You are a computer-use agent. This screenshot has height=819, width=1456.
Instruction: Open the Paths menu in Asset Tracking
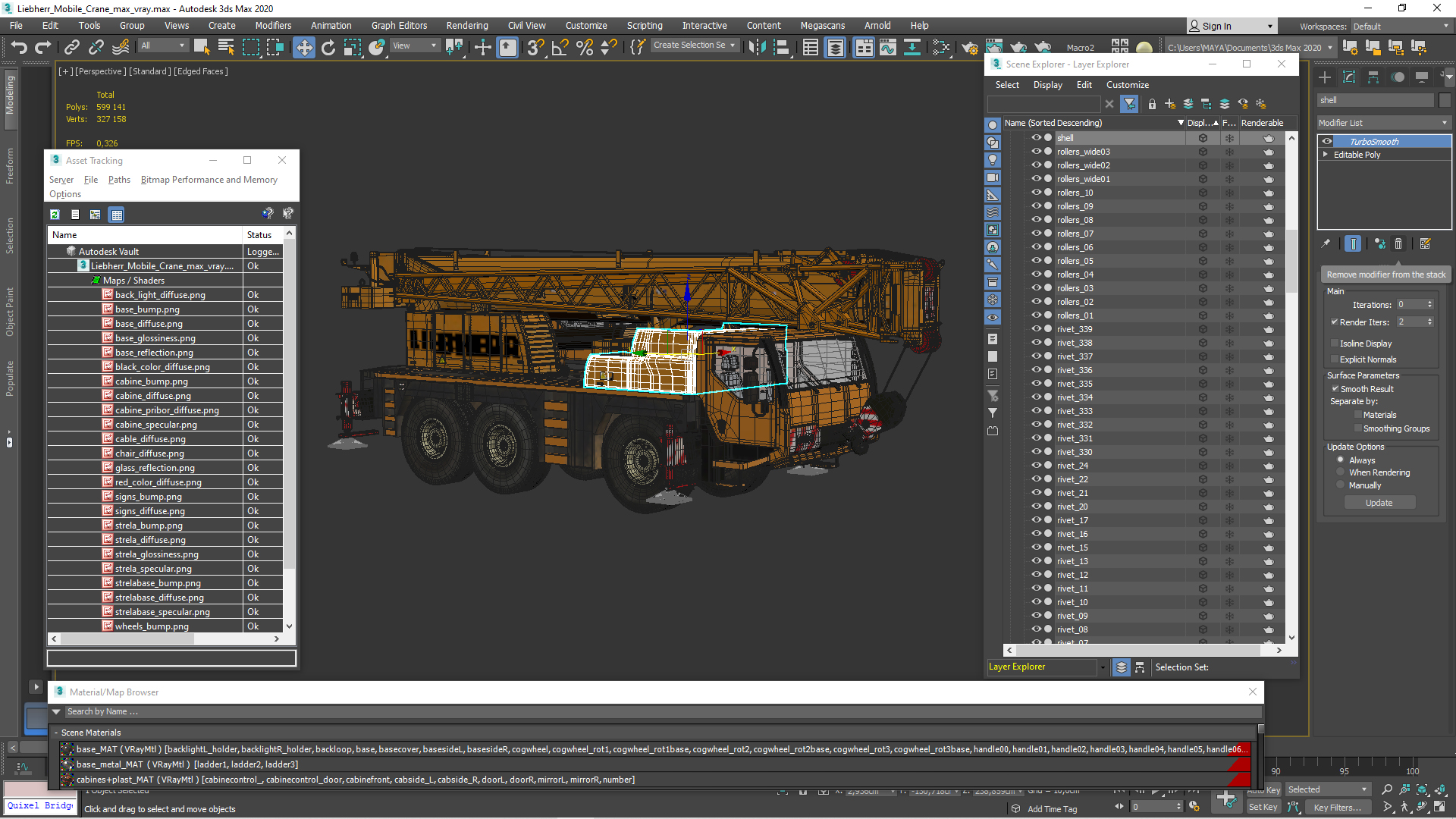[119, 180]
